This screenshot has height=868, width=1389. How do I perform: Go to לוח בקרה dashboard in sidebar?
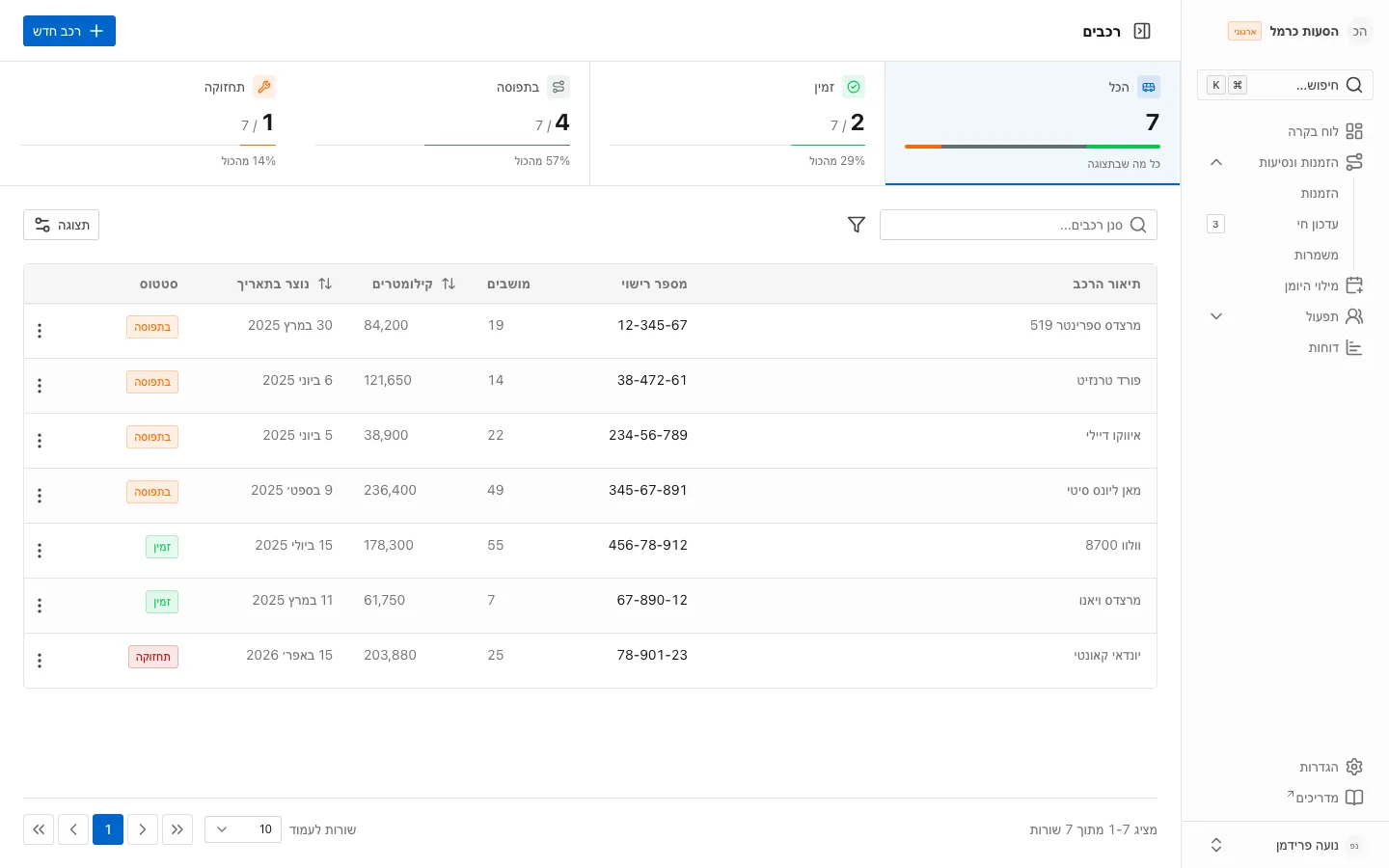[1285, 131]
